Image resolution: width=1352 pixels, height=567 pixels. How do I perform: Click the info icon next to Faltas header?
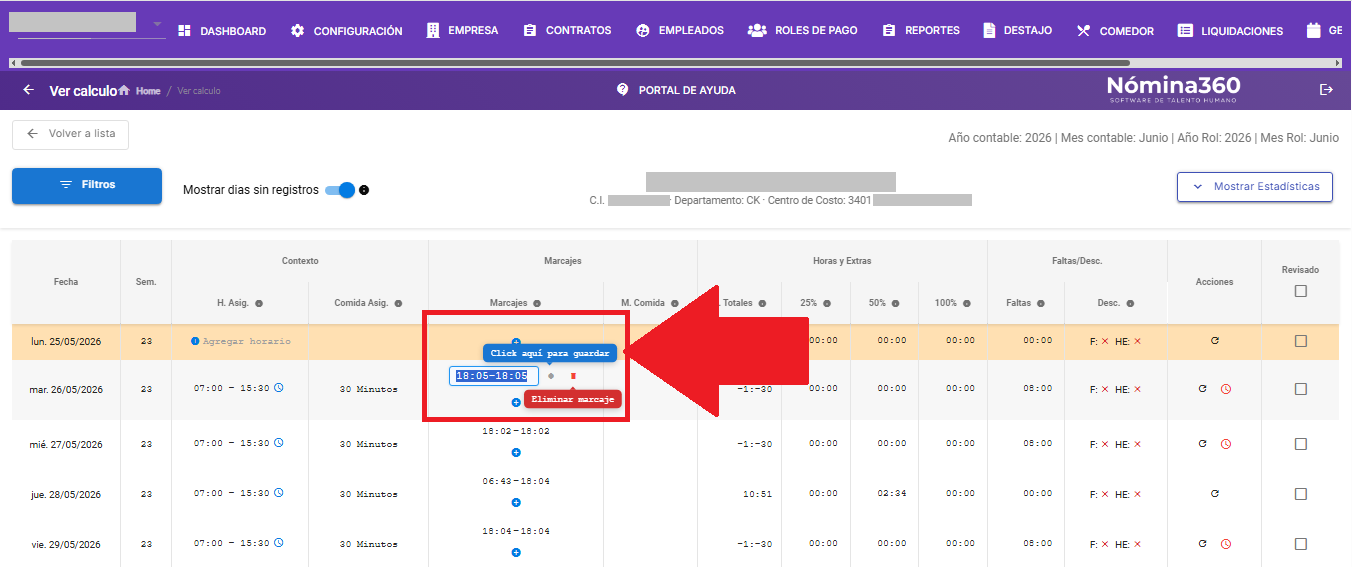click(x=1041, y=303)
